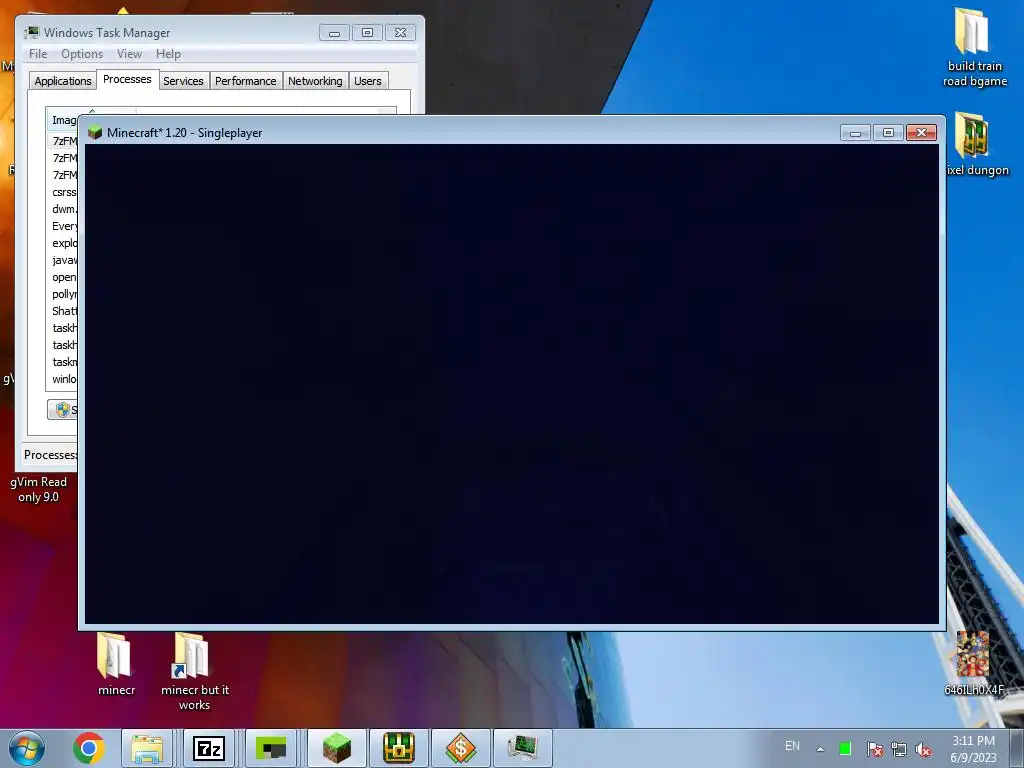The height and width of the screenshot is (768, 1024).
Task: Click the Show desktop button
Action: 1017,748
